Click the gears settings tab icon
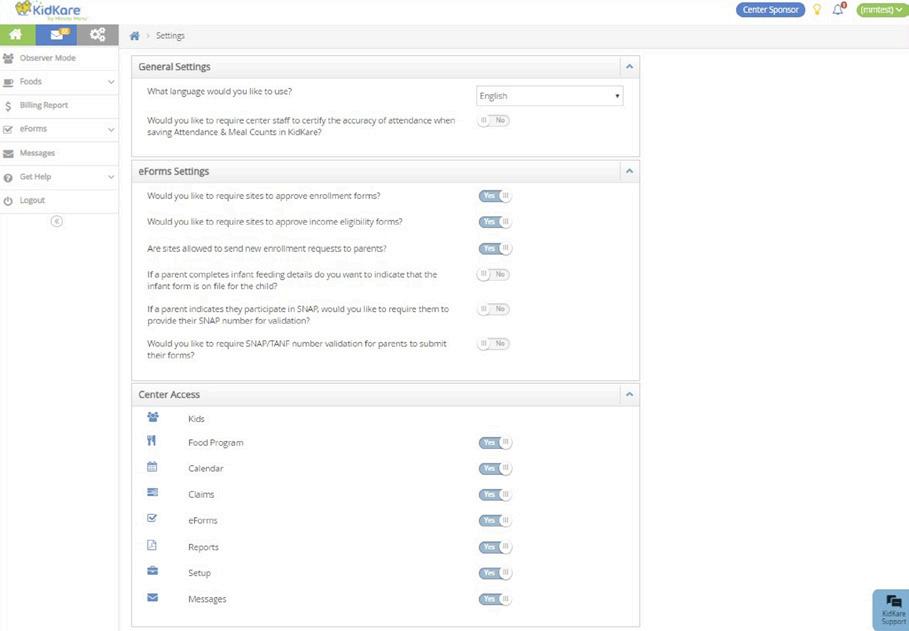This screenshot has height=631, width=909. coord(97,35)
